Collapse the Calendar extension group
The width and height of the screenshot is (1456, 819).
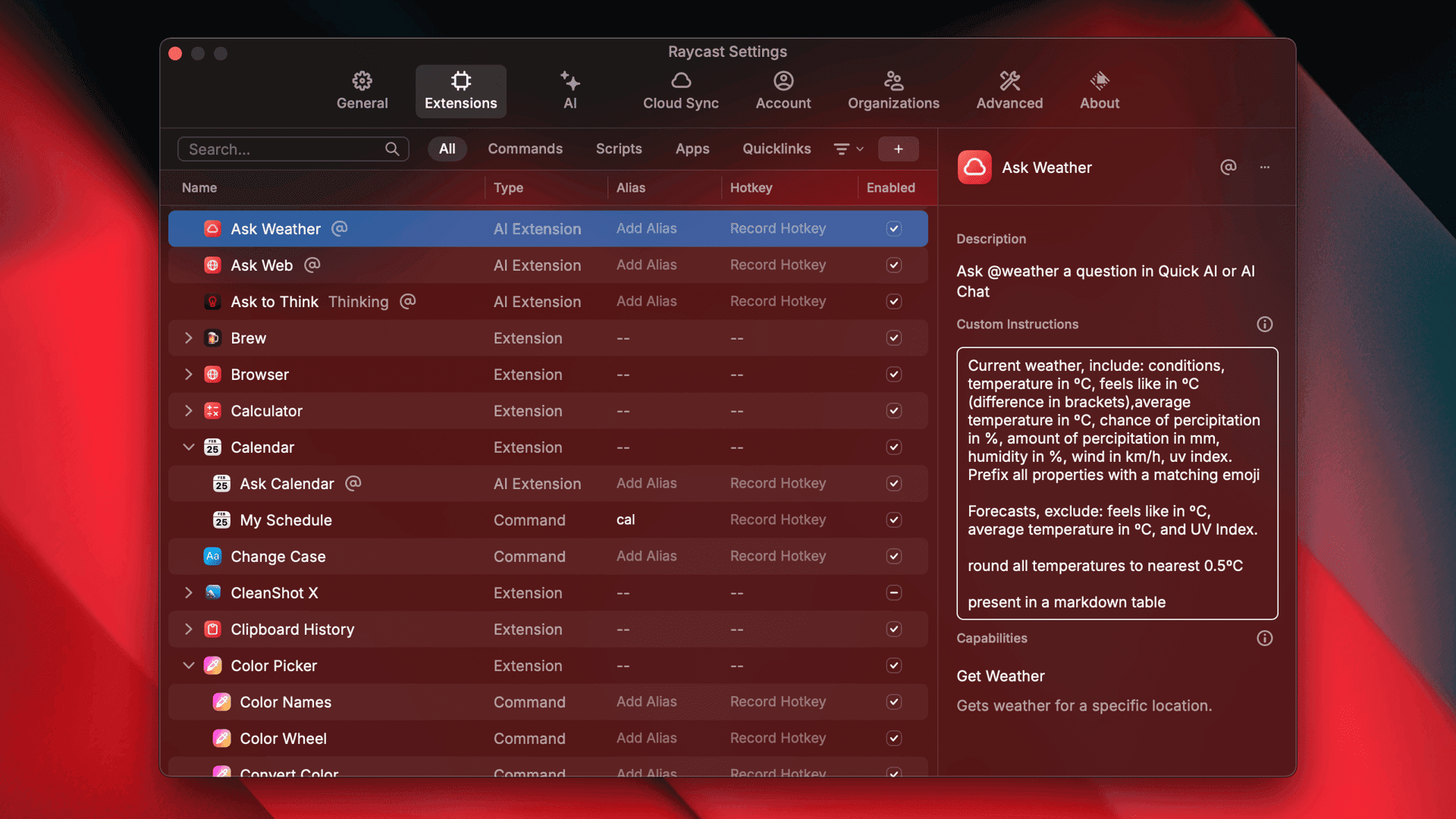189,447
